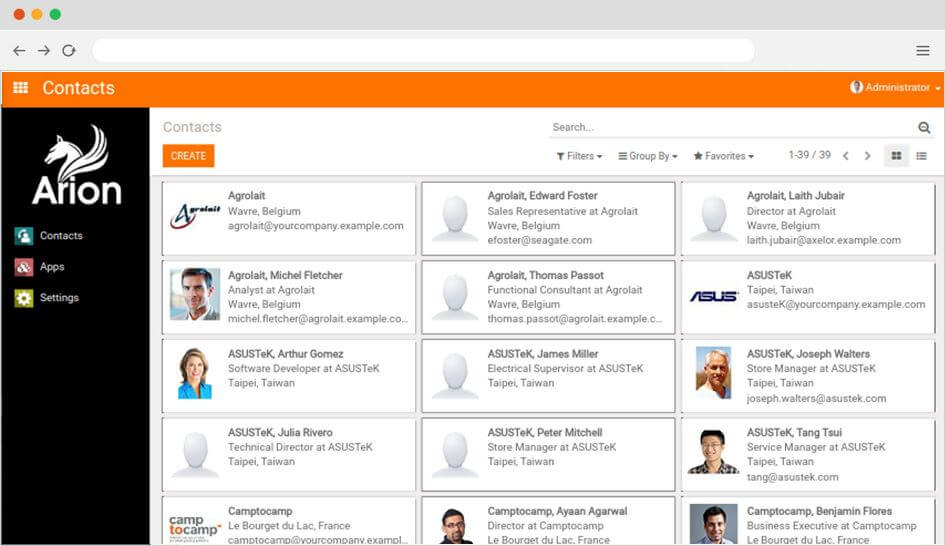Image resolution: width=945 pixels, height=546 pixels.
Task: Click email efoster@seagate.com
Action: coord(539,240)
